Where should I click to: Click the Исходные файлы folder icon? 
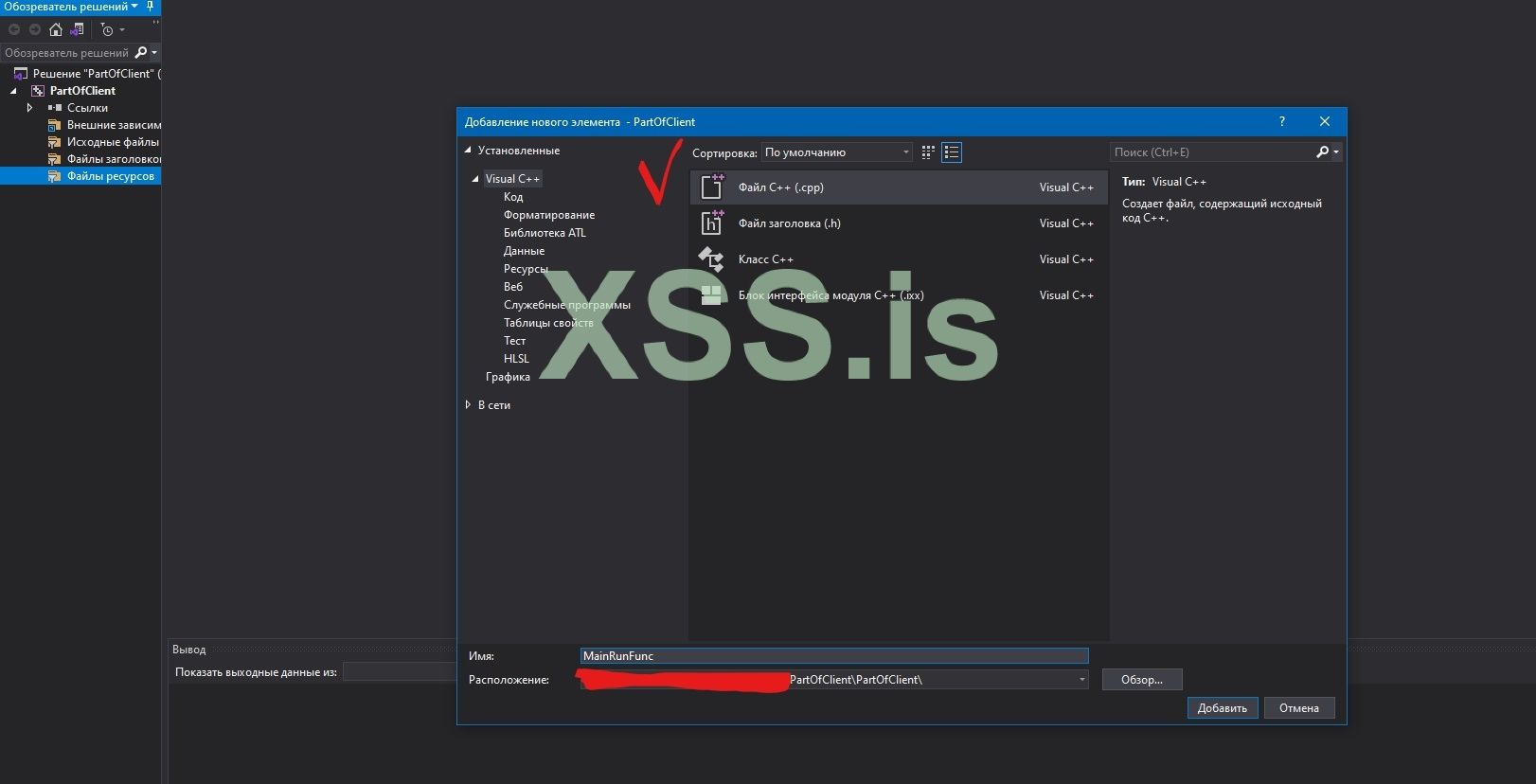tap(55, 142)
